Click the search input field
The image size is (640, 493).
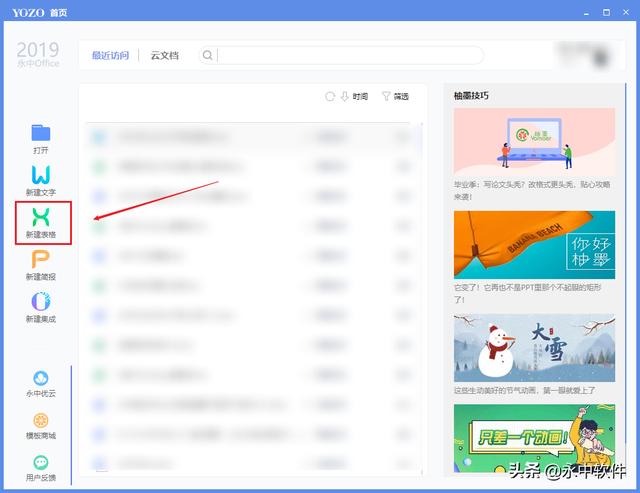[350, 56]
